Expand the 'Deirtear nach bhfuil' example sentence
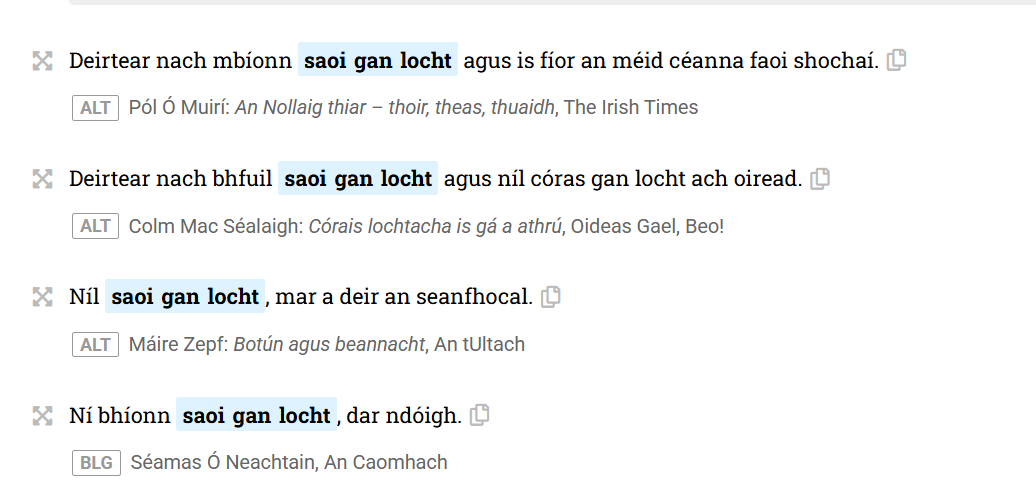 coord(42,179)
